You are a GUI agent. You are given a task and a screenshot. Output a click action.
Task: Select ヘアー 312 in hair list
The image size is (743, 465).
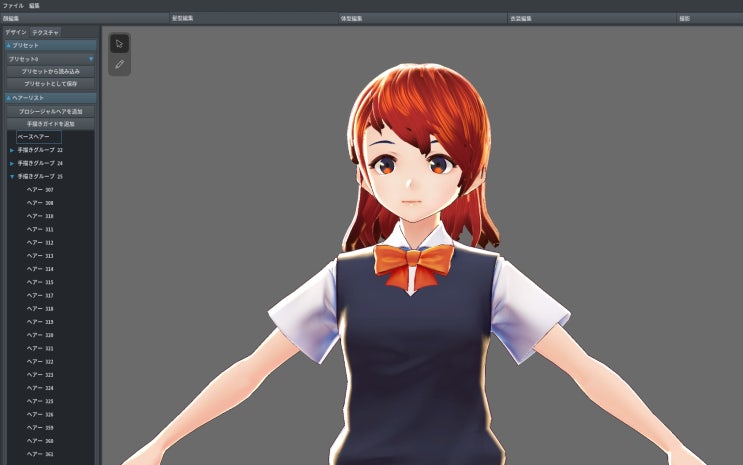[x=40, y=243]
